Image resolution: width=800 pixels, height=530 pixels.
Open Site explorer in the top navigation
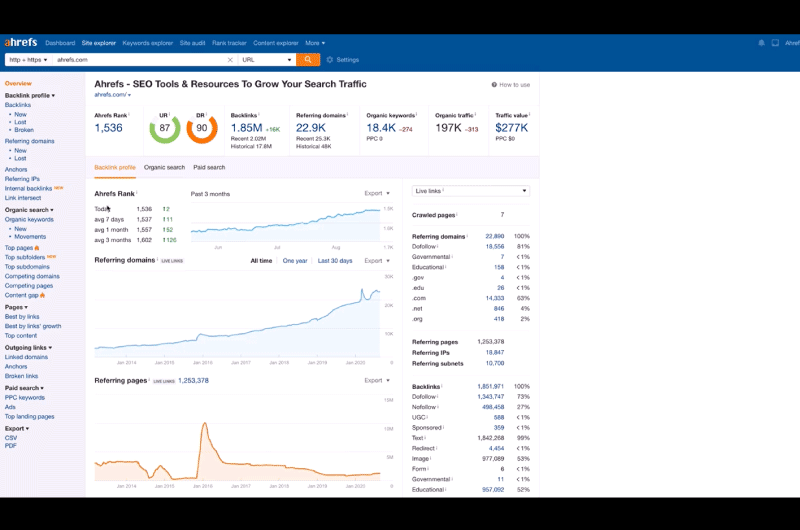(x=99, y=43)
